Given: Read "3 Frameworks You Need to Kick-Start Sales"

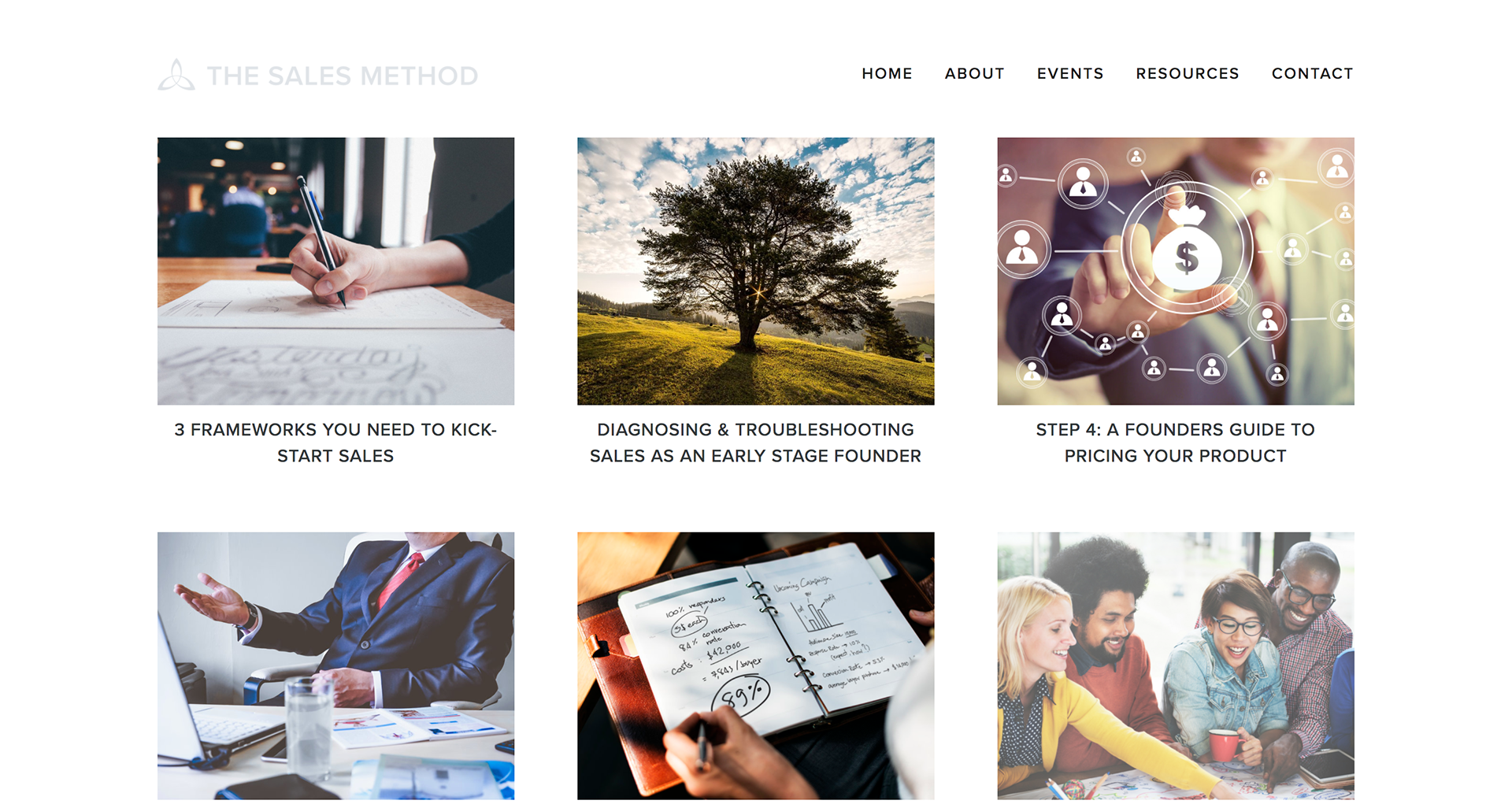Looking at the screenshot, I should pyautogui.click(x=335, y=443).
